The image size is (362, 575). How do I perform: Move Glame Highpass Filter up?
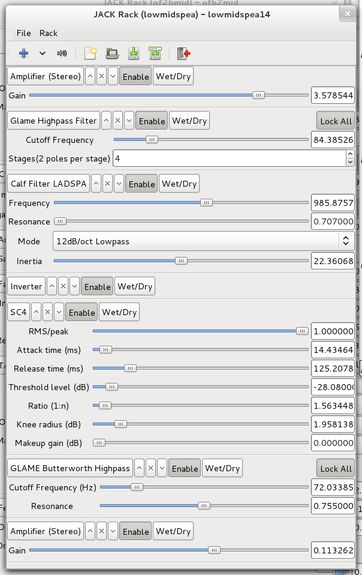(x=106, y=121)
